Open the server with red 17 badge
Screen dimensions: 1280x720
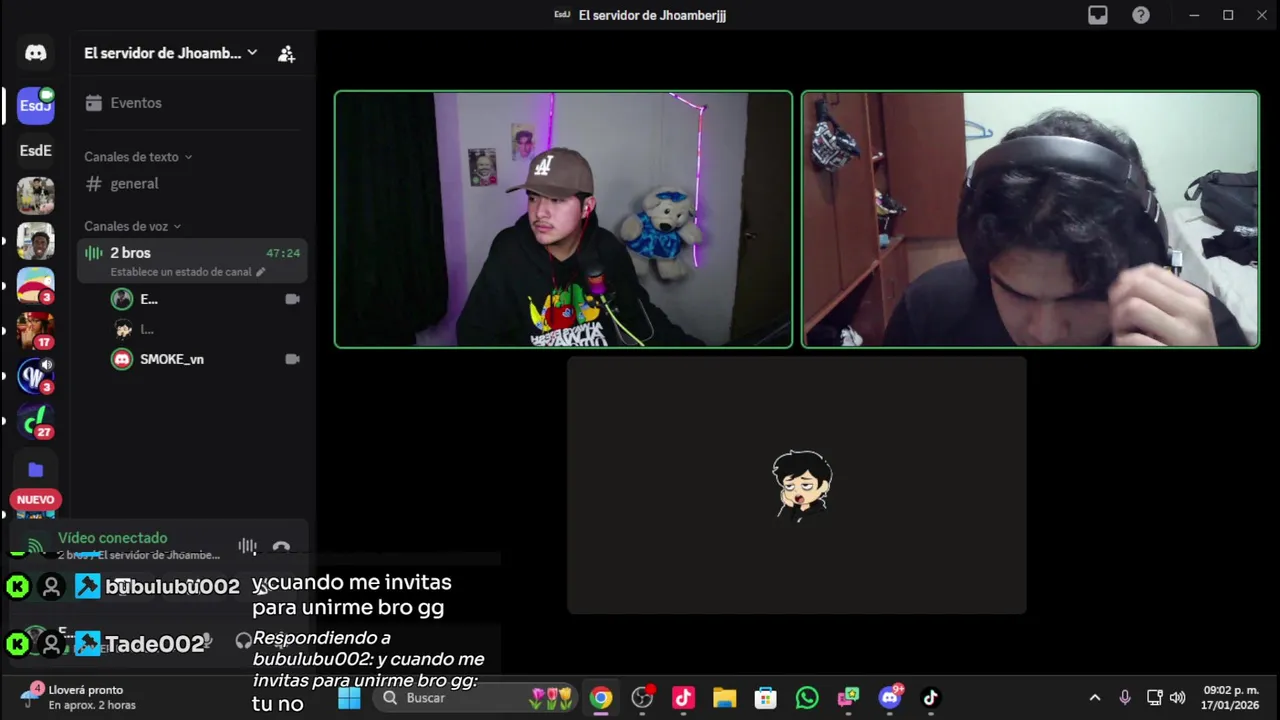click(x=36, y=330)
